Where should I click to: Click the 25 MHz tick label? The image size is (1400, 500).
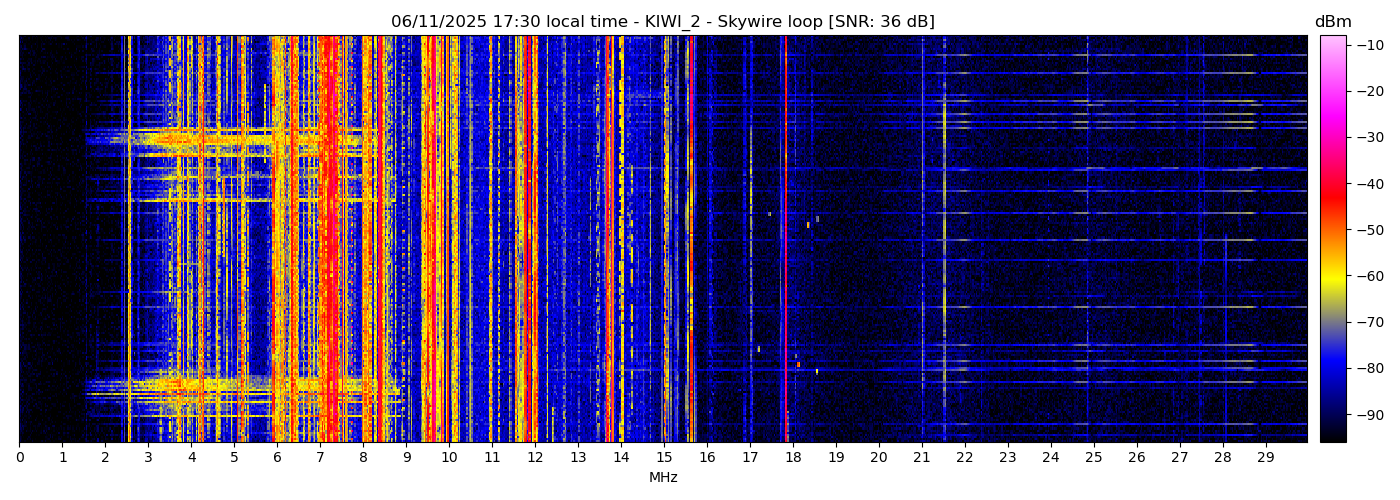1093,457
